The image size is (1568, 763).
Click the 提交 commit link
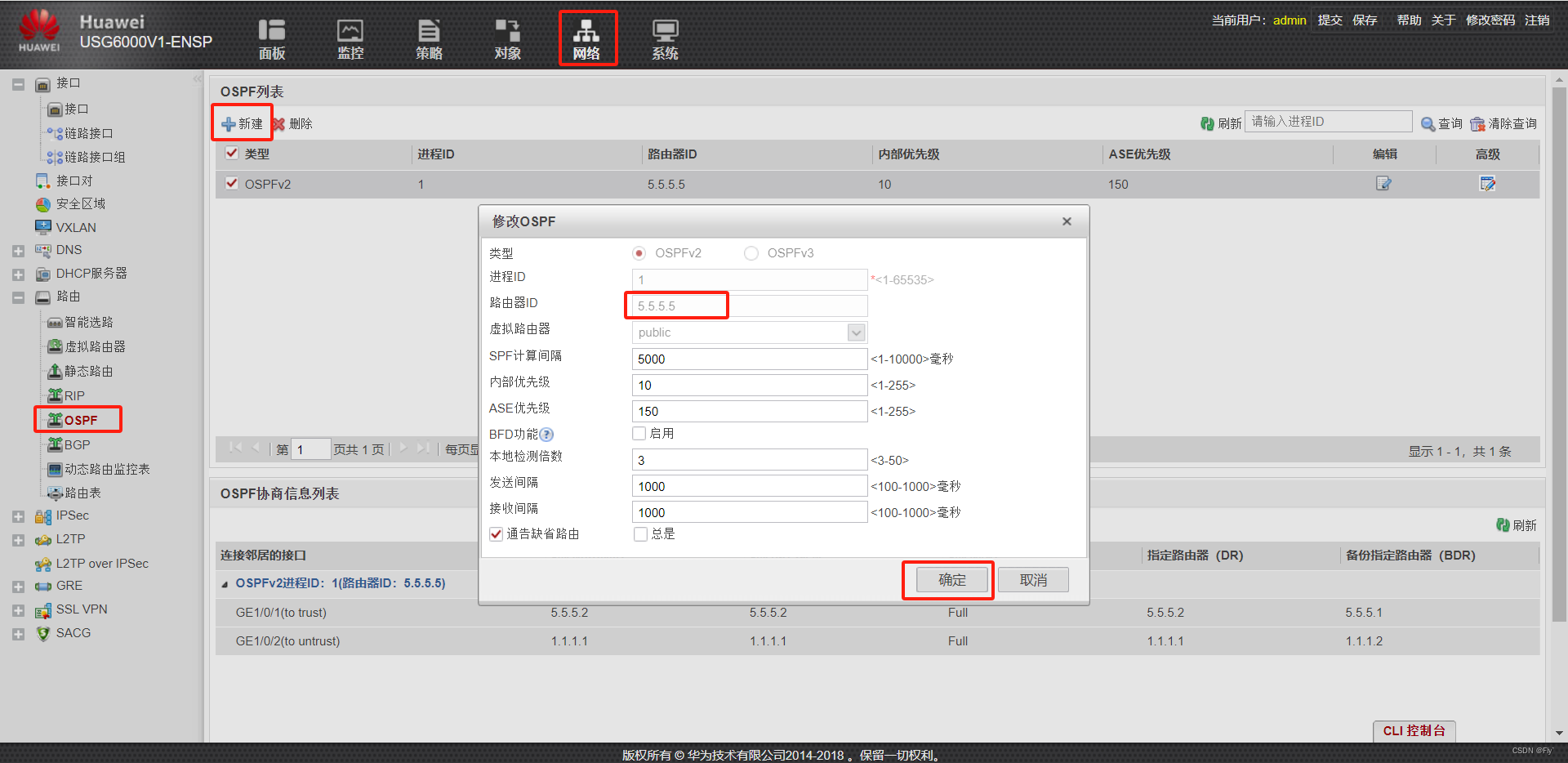pos(1330,20)
